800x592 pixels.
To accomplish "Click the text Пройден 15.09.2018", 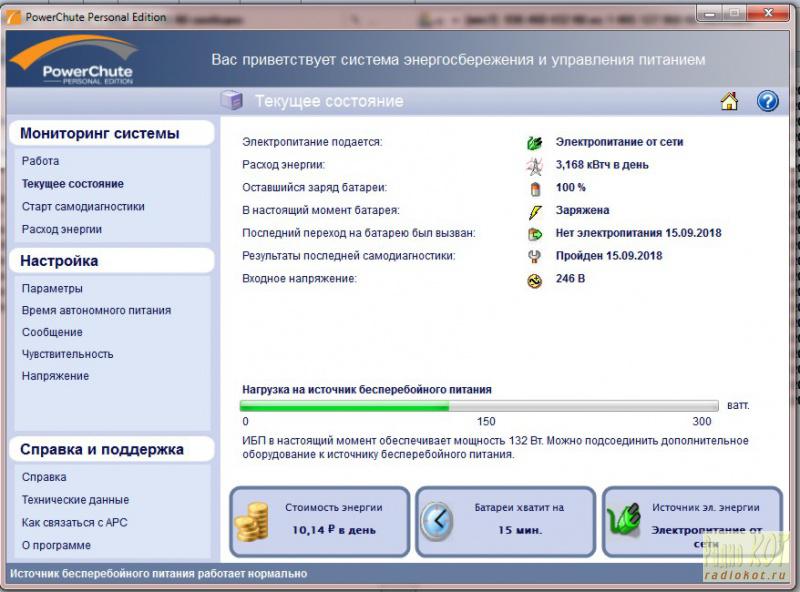I will coord(609,256).
